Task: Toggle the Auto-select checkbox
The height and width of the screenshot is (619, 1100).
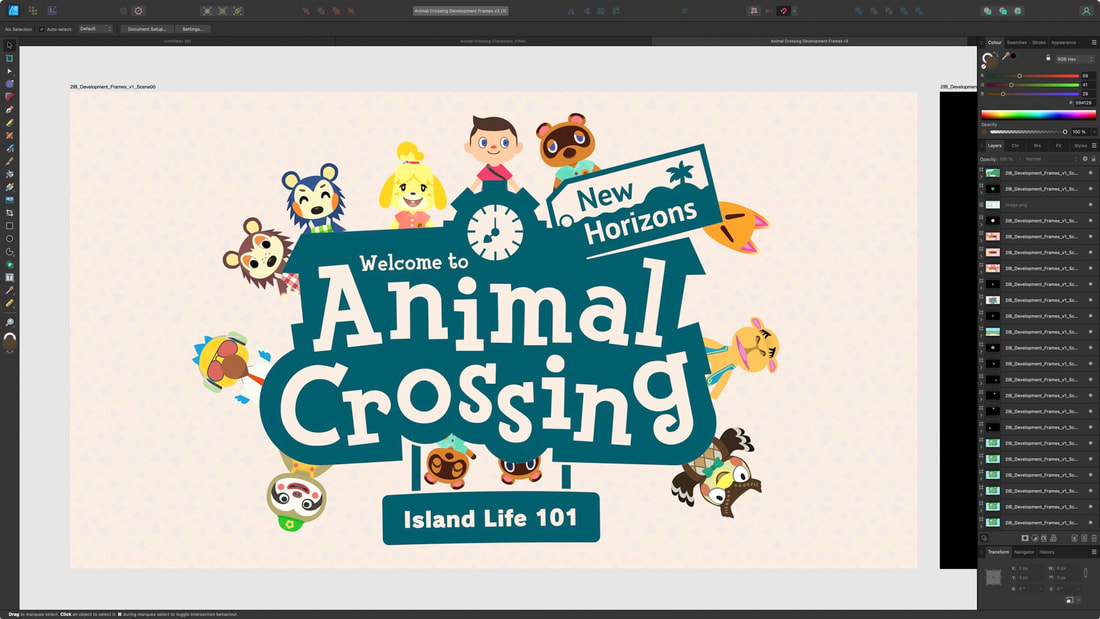Action: click(41, 29)
